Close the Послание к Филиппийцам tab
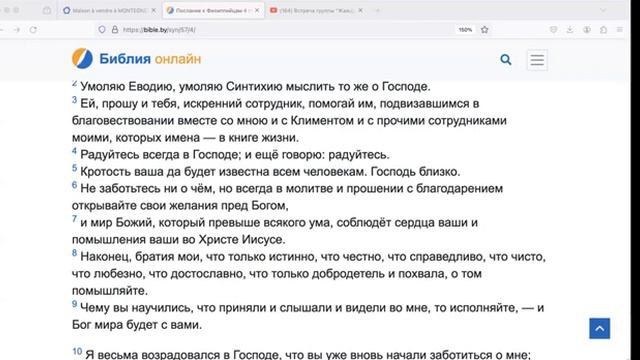Image resolution: width=640 pixels, height=360 pixels. [x=257, y=10]
